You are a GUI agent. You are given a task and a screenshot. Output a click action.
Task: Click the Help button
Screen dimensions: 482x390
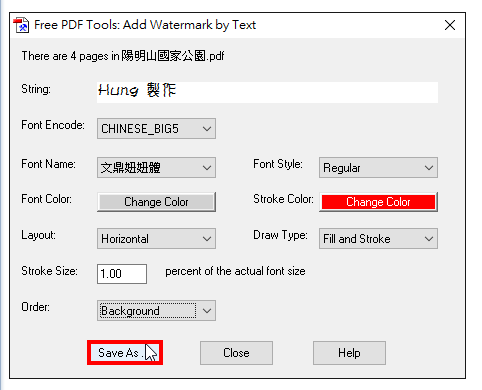[x=349, y=353]
